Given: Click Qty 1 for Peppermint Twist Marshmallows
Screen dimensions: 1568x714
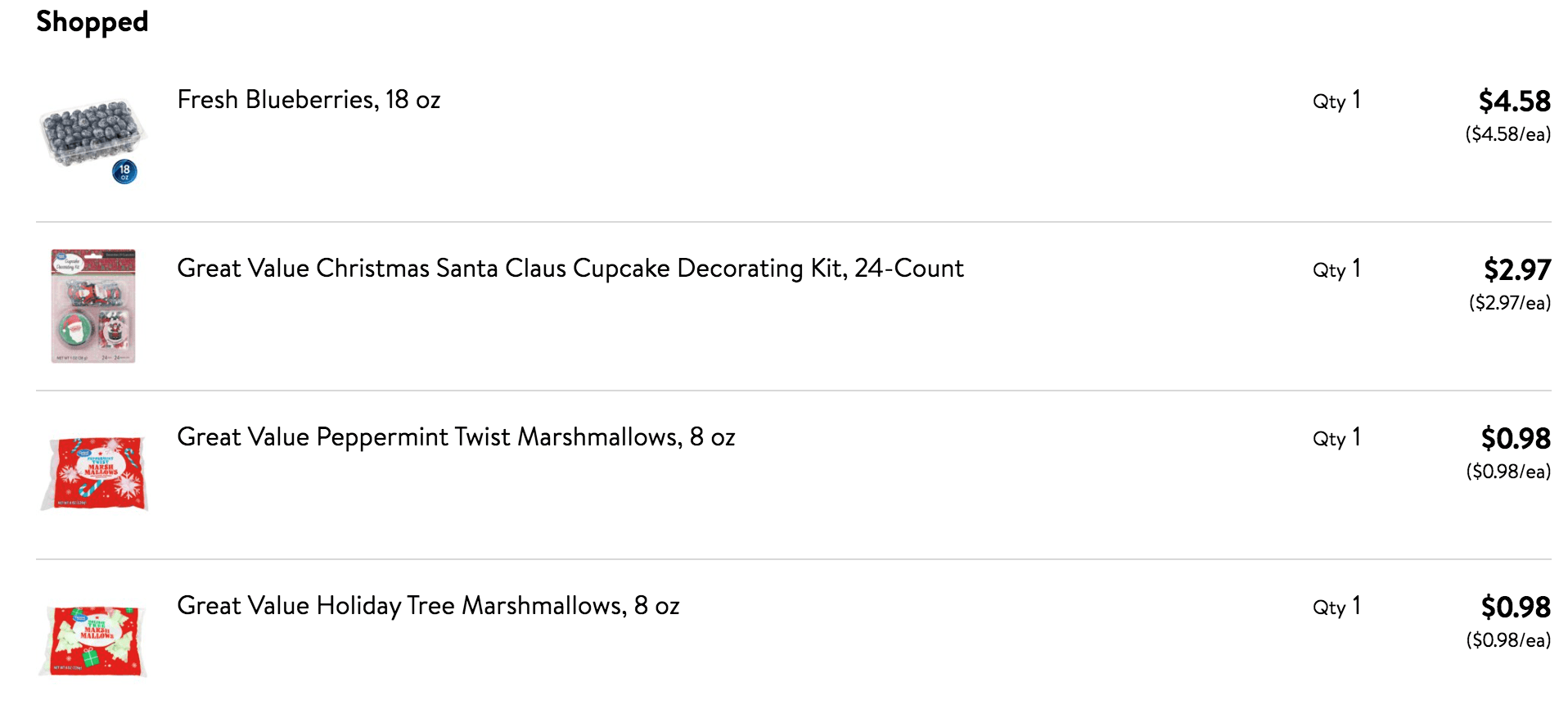Looking at the screenshot, I should pos(1337,438).
